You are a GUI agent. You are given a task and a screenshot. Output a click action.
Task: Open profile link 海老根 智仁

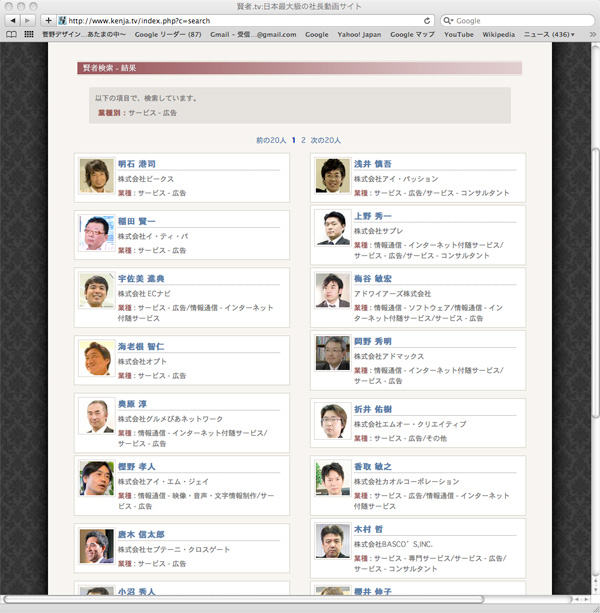pyautogui.click(x=141, y=346)
